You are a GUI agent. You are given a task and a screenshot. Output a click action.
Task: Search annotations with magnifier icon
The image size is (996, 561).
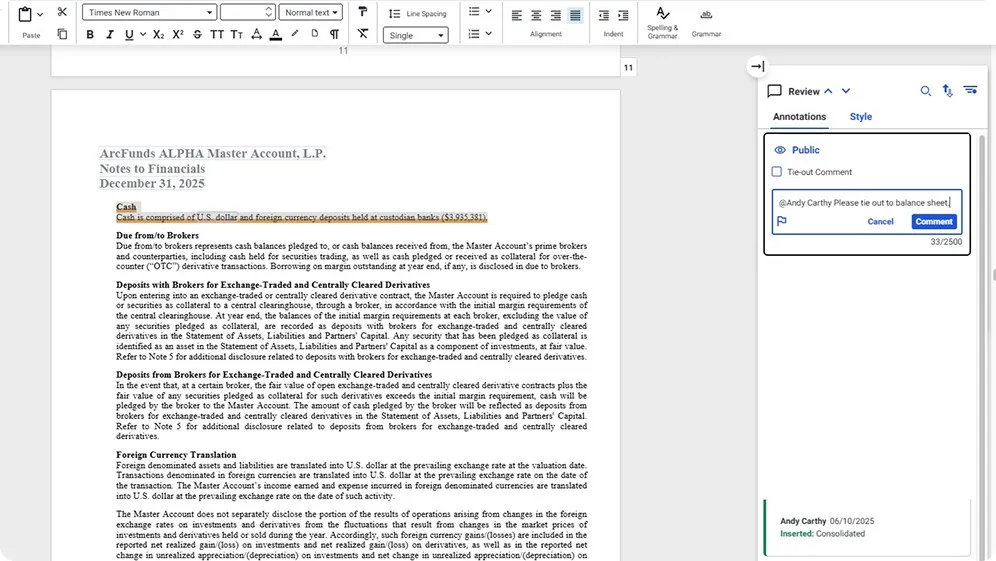(925, 91)
